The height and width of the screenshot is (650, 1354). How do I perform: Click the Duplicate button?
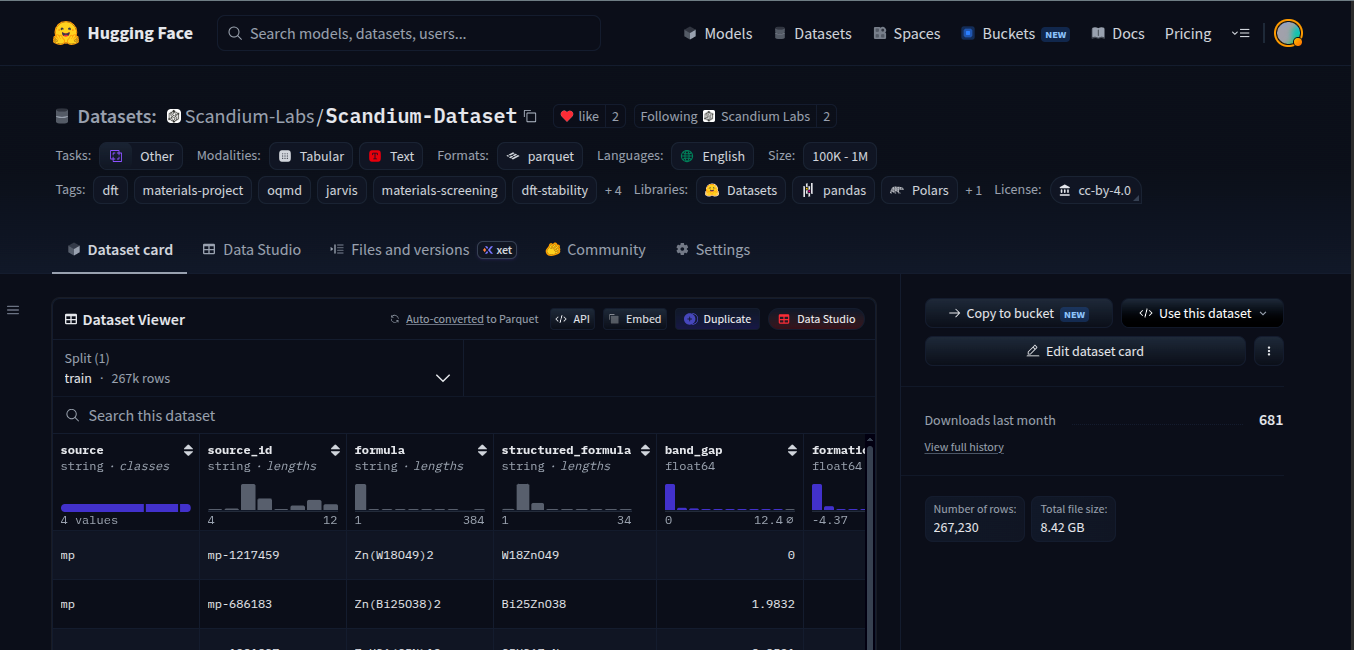pos(717,319)
